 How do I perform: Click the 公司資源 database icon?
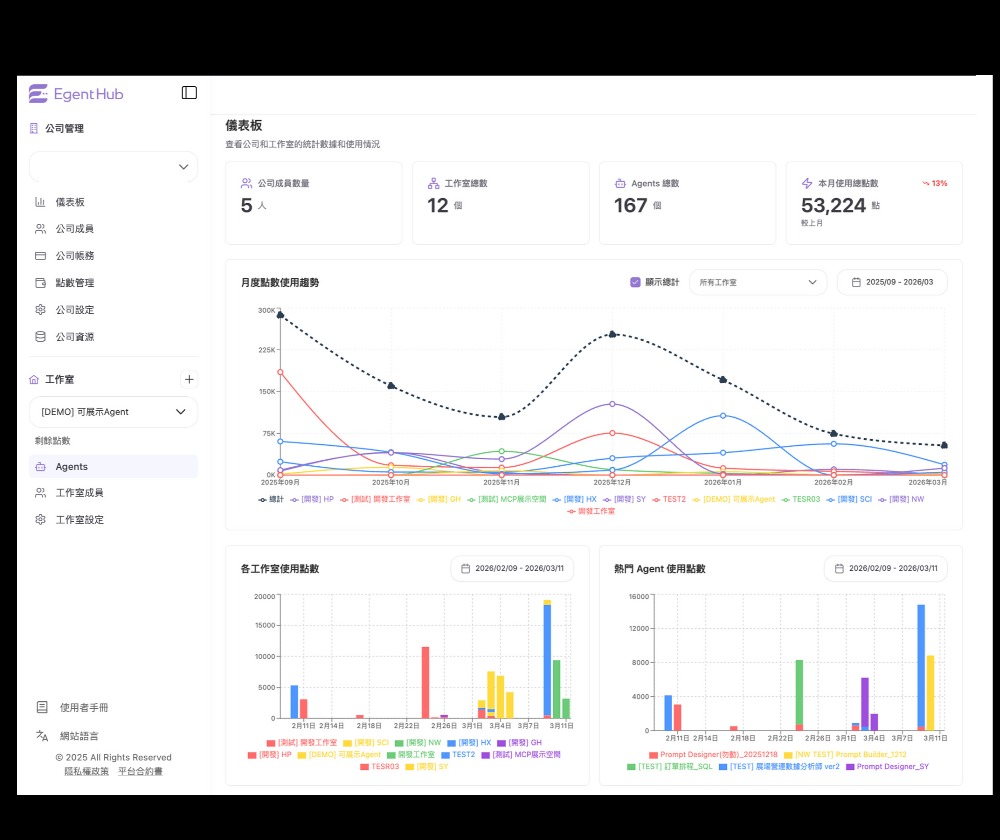41,337
